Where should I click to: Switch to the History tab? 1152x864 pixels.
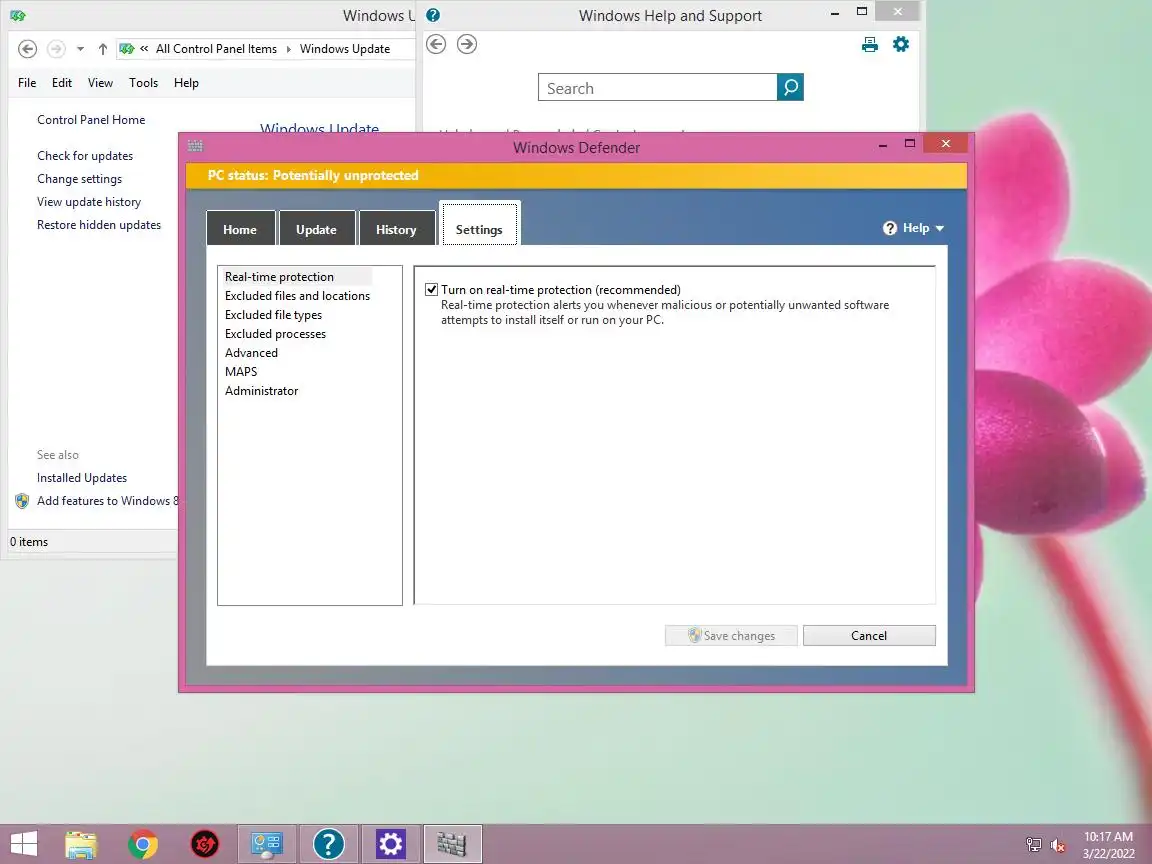point(396,228)
